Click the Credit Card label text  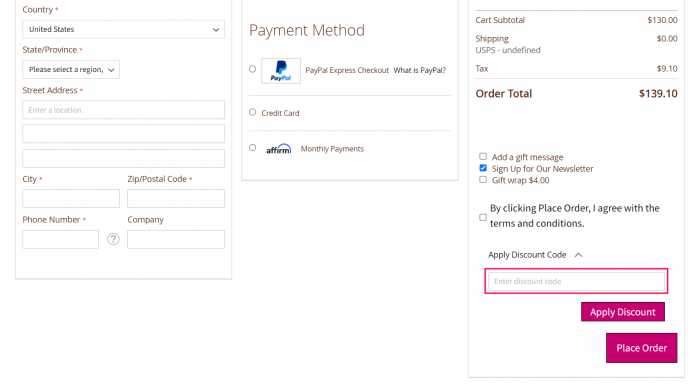pyautogui.click(x=280, y=113)
